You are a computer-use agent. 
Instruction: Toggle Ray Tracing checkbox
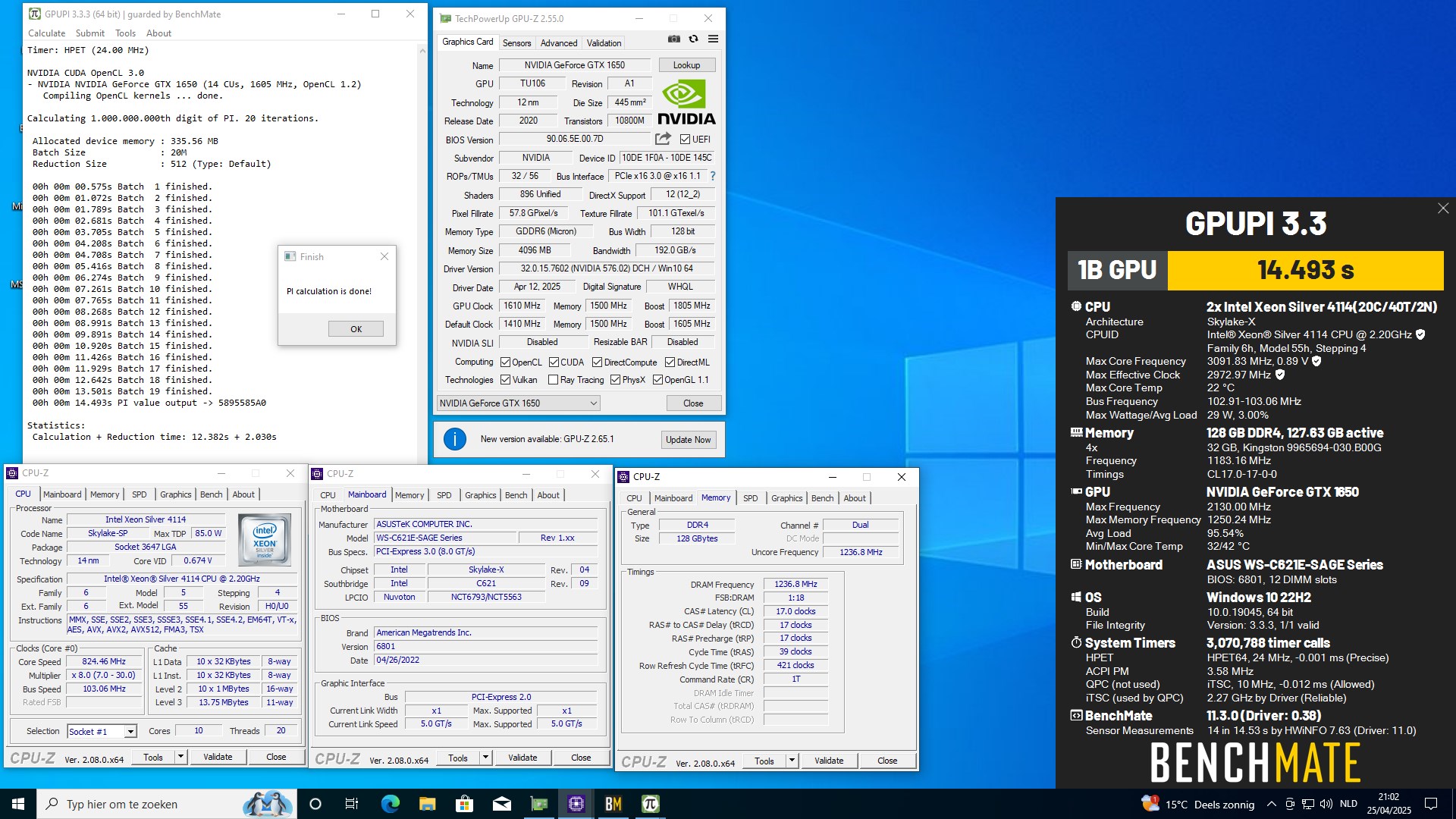coord(553,380)
